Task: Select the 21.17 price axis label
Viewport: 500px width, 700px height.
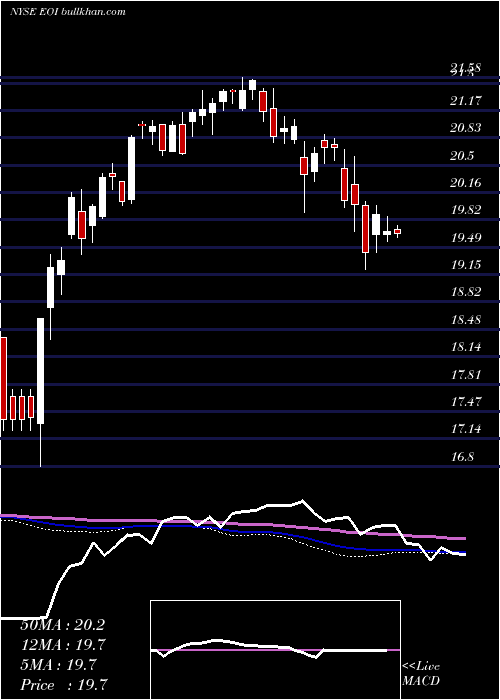Action: [466, 101]
